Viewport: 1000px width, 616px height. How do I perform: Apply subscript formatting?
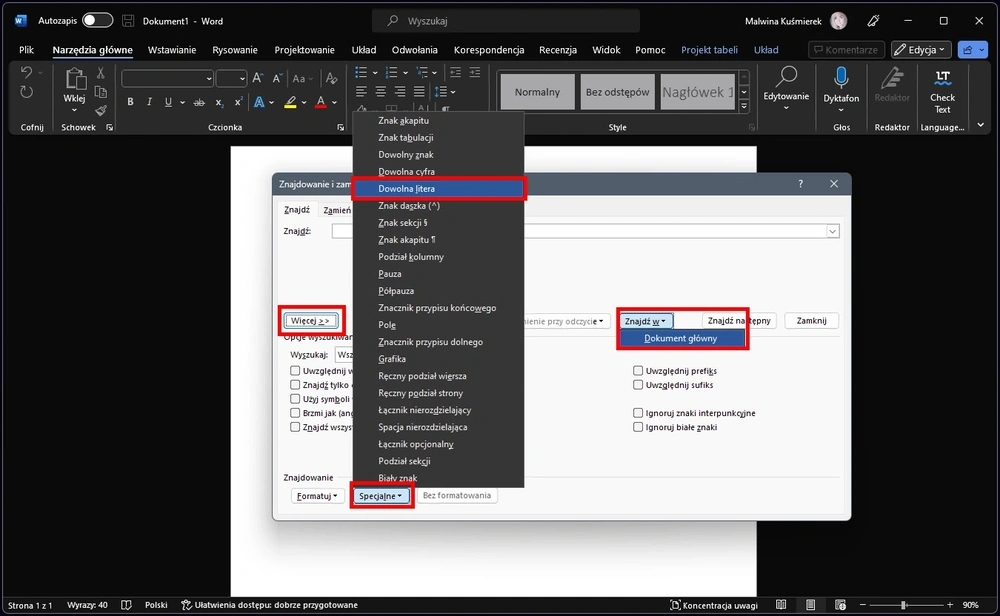pos(219,102)
